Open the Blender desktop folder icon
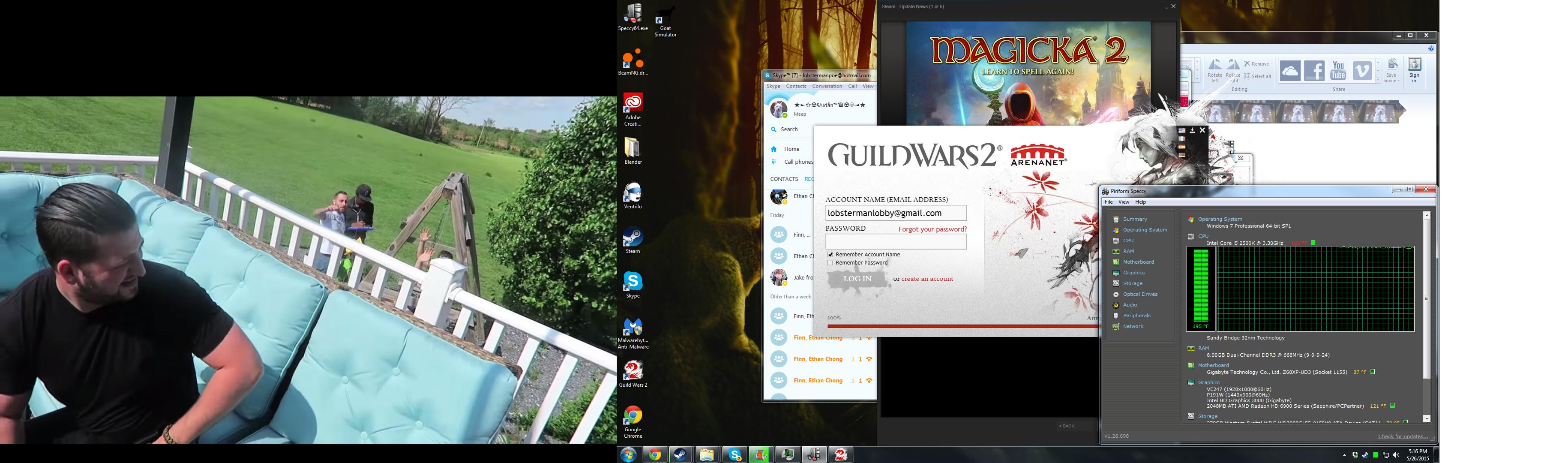 tap(633, 150)
